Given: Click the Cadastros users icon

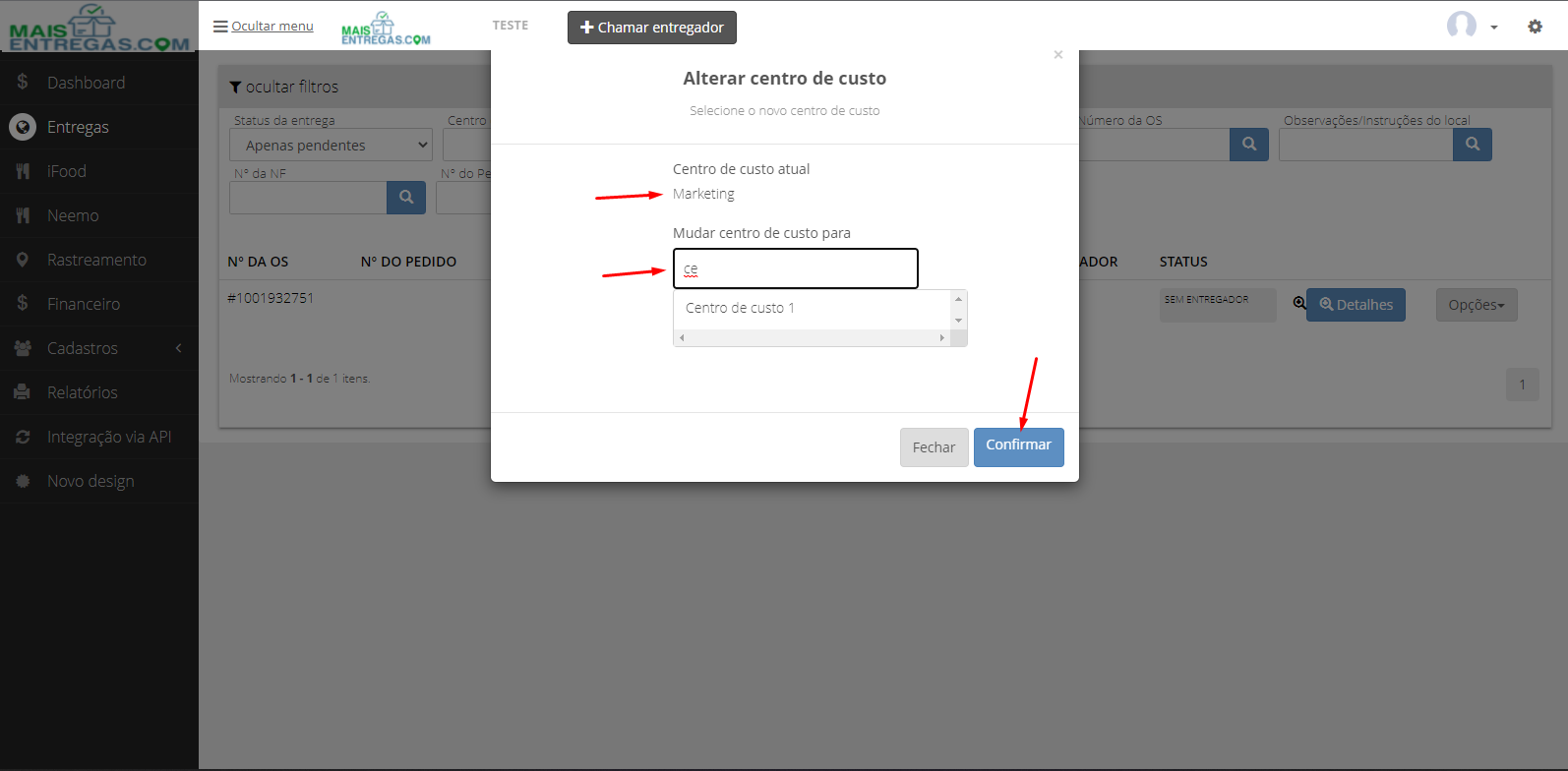Looking at the screenshot, I should (23, 348).
